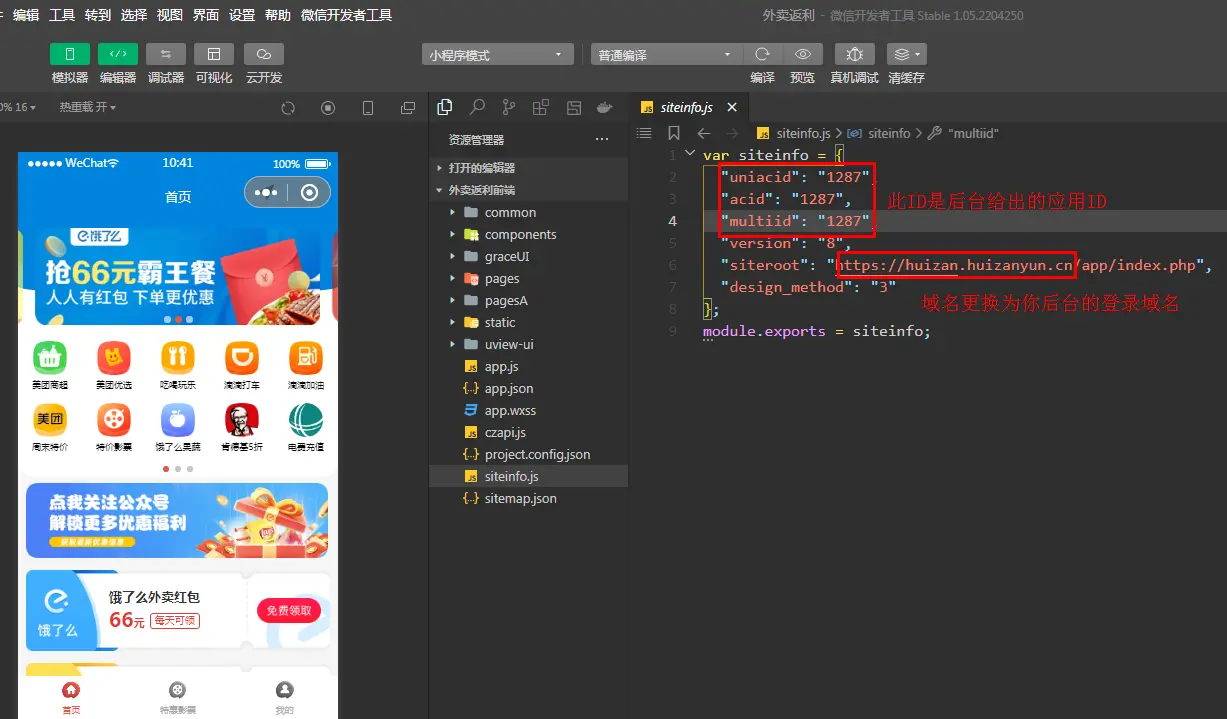The width and height of the screenshot is (1227, 719).
Task: Open the Docker whale icon
Action: tap(604, 107)
